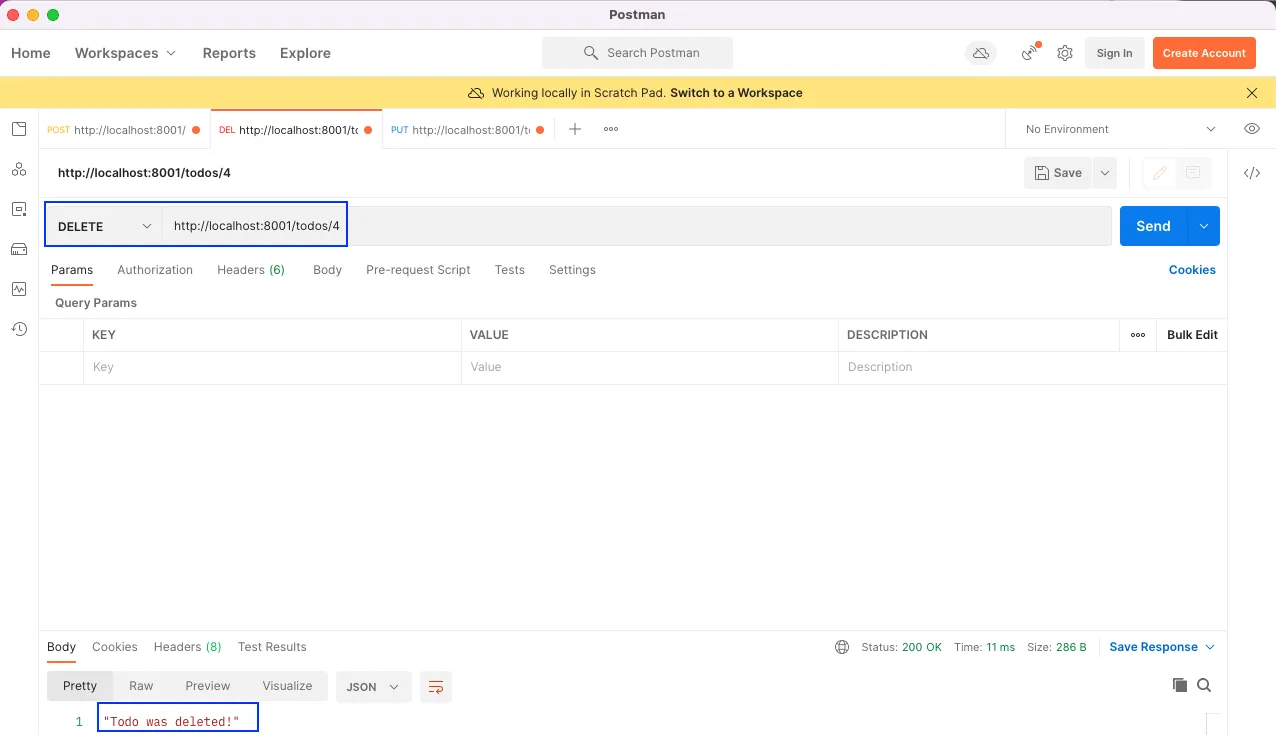1276x735 pixels.
Task: Select the DEL request tab
Action: (x=296, y=130)
